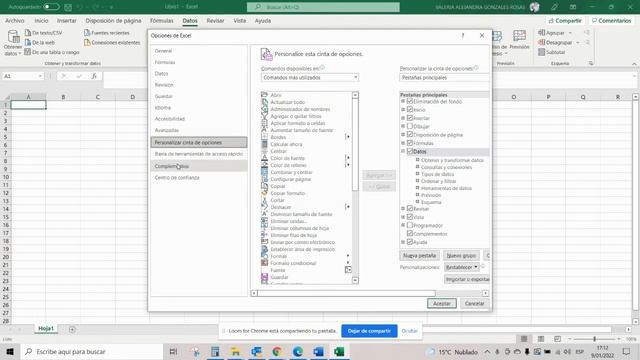The image size is (640, 360).
Task: Click the Previsión ribbon icon
Action: [x=519, y=40]
